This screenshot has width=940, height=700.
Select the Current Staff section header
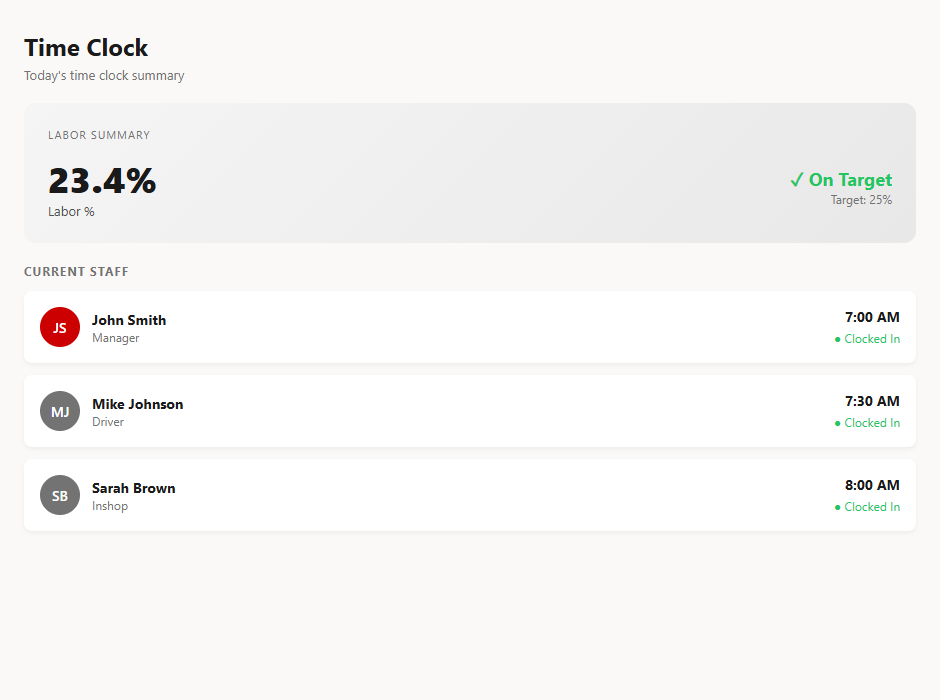click(76, 271)
